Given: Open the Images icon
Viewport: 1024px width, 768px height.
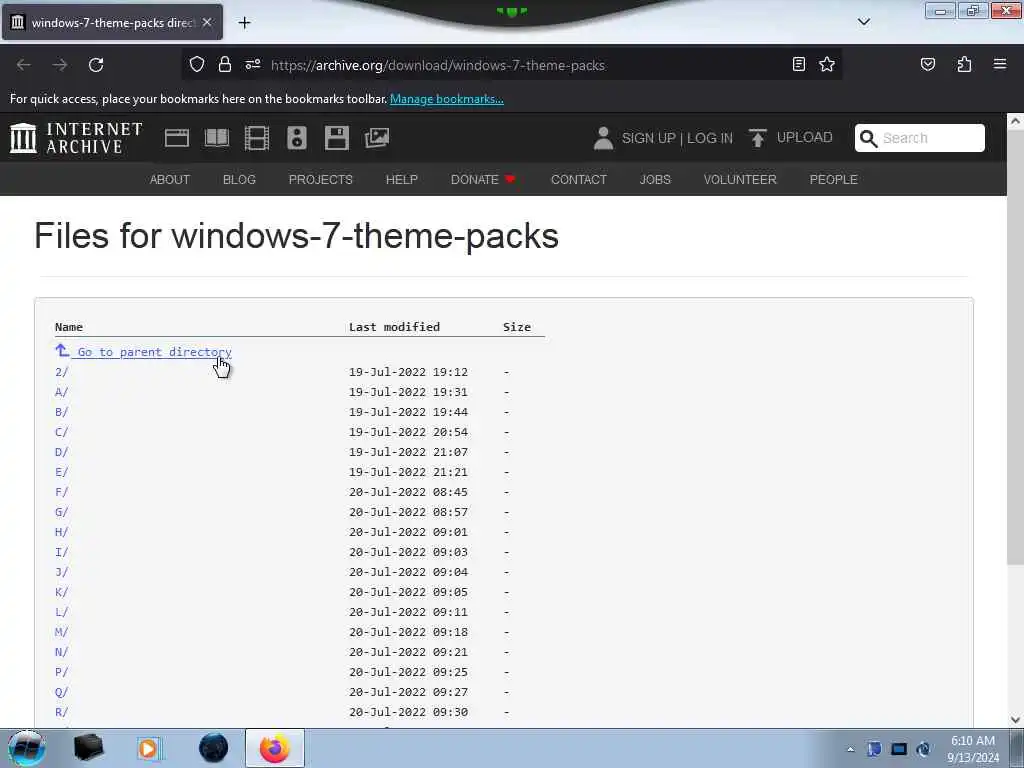Looking at the screenshot, I should click(377, 138).
